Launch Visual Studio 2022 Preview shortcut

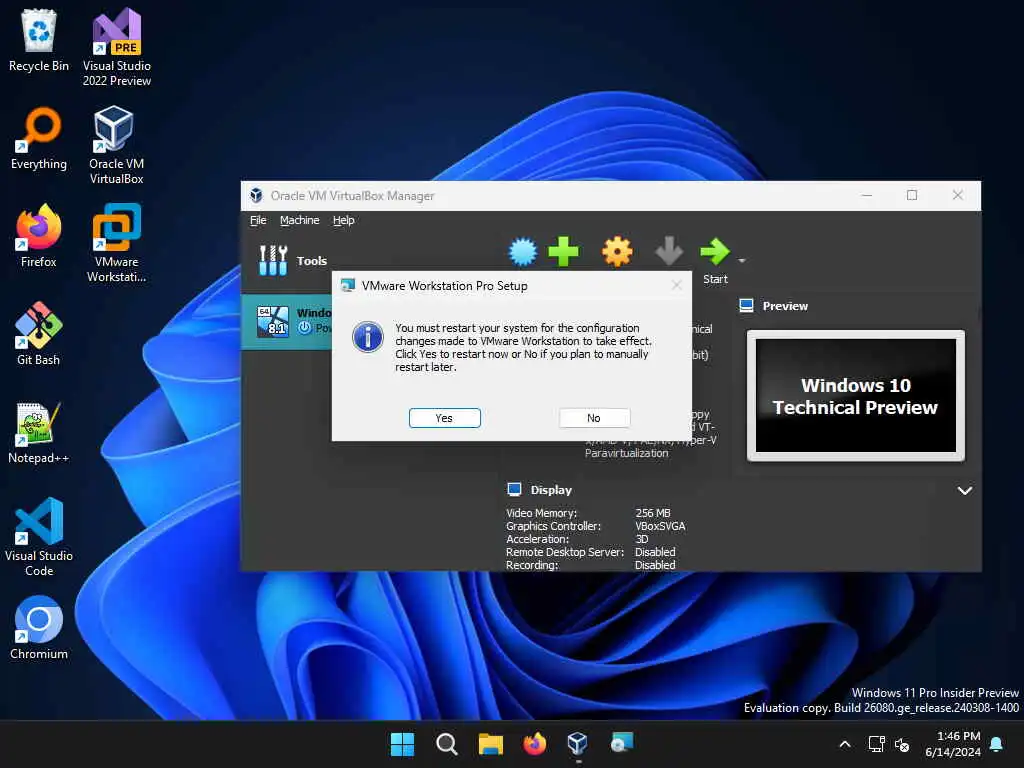[x=116, y=46]
